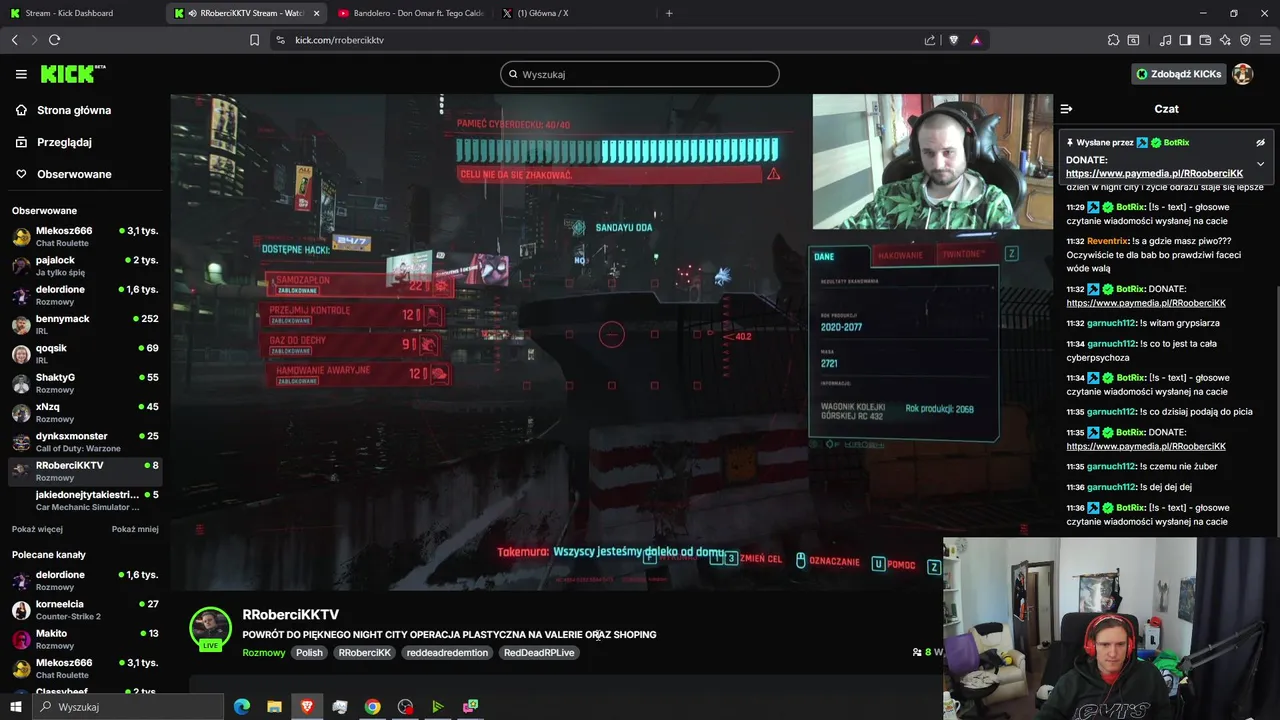
Task: Open followed channel ShaktyG
Action: pyautogui.click(x=85, y=383)
